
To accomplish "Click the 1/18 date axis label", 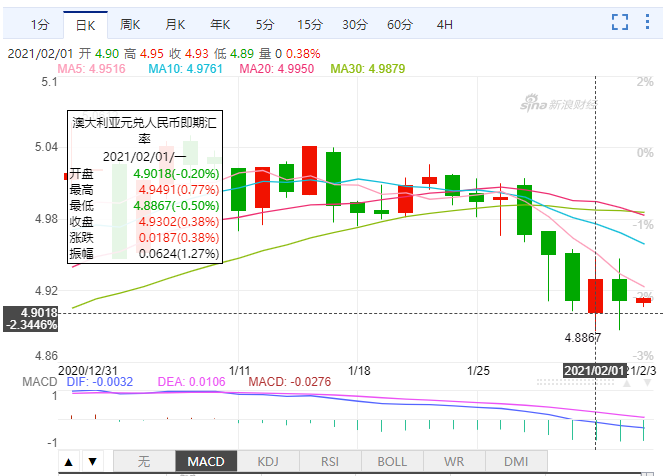I will pyautogui.click(x=359, y=371).
